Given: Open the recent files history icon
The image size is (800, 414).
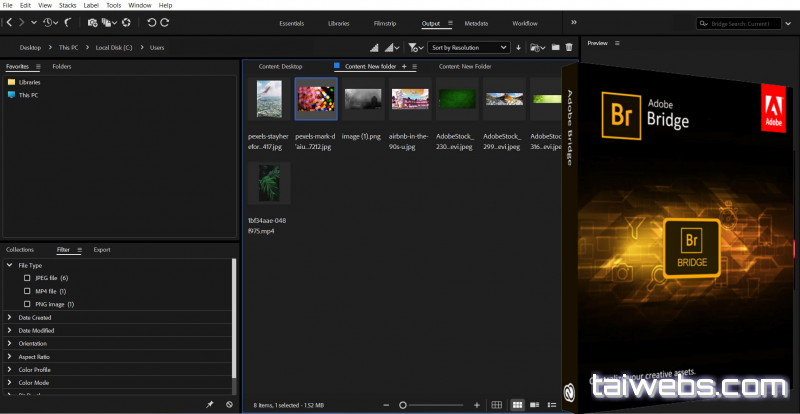Looking at the screenshot, I should click(x=49, y=22).
